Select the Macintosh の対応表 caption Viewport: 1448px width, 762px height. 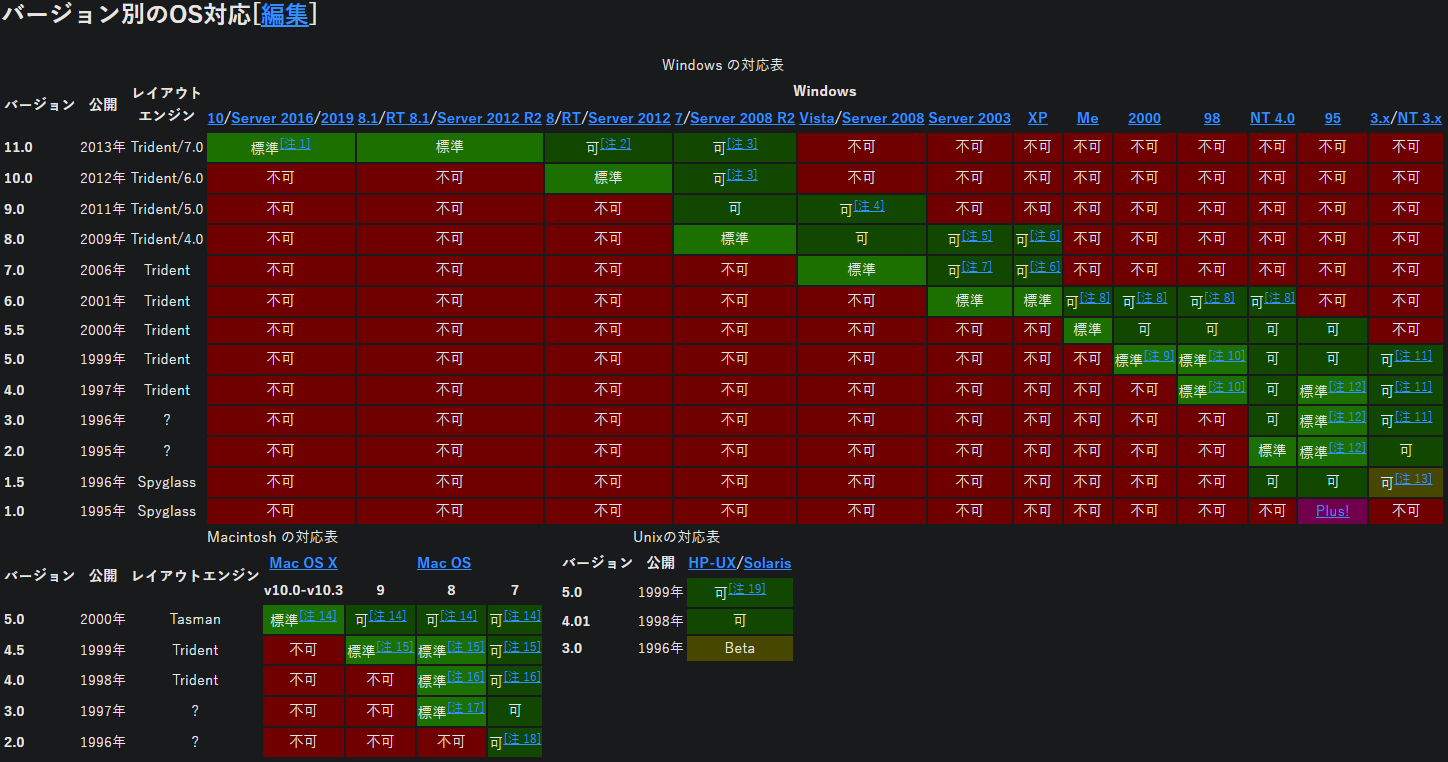click(272, 537)
